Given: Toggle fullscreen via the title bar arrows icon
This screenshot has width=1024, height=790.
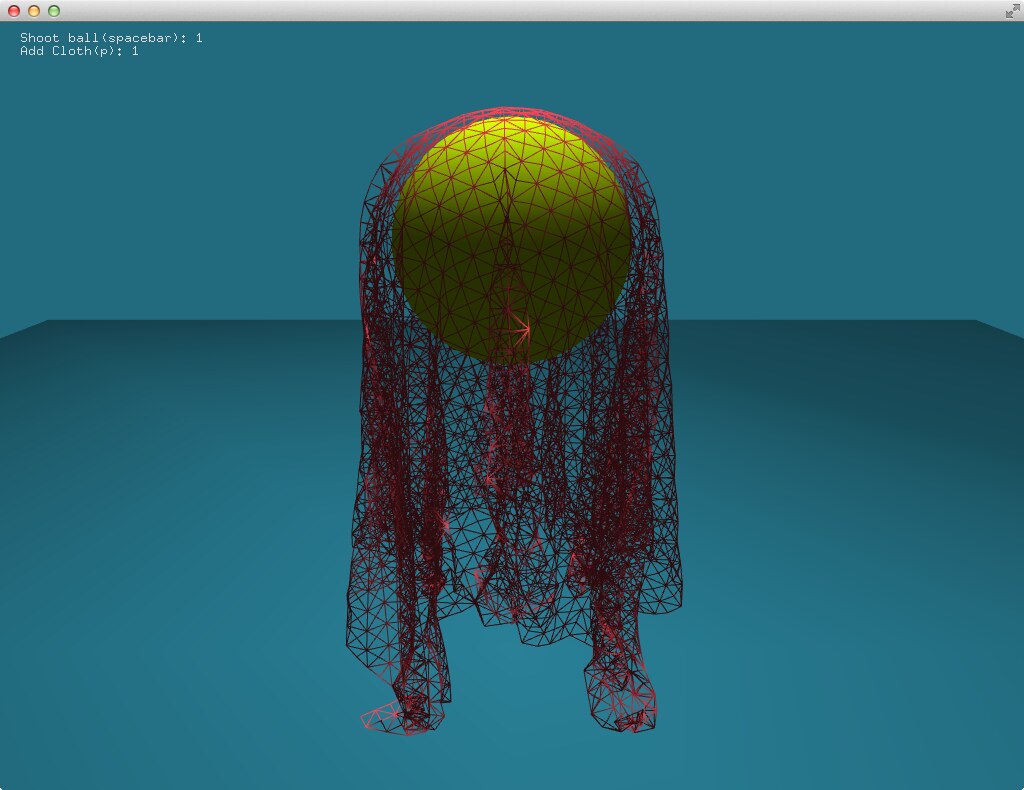Looking at the screenshot, I should pos(1012,10).
